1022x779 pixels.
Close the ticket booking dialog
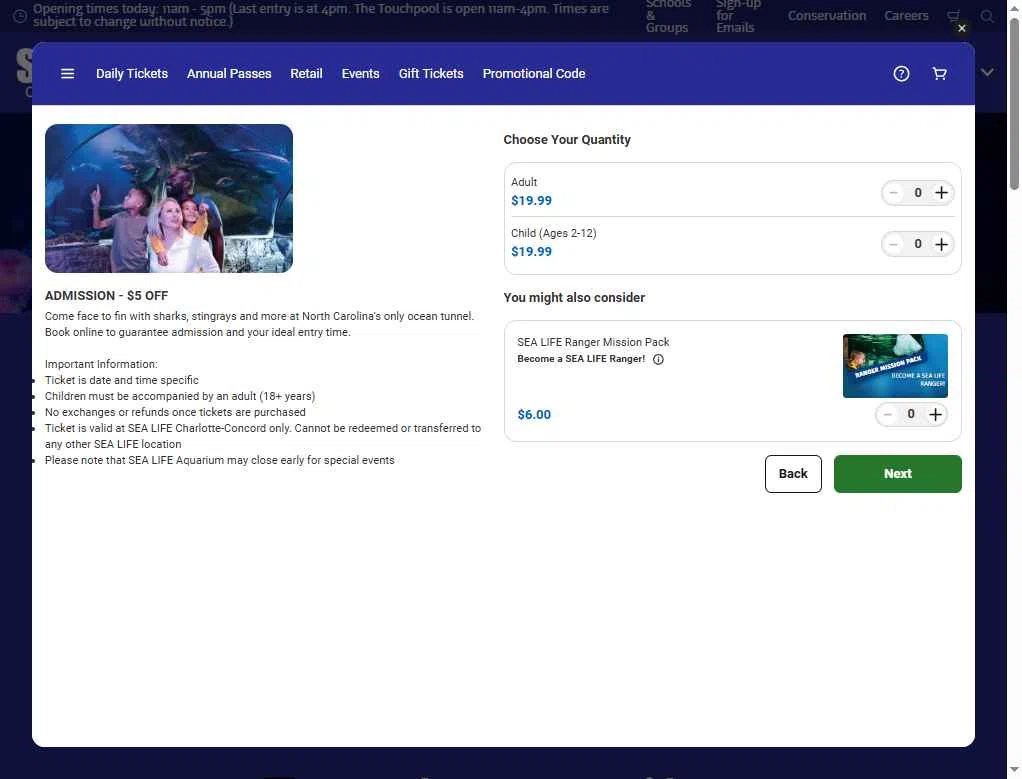tap(961, 28)
